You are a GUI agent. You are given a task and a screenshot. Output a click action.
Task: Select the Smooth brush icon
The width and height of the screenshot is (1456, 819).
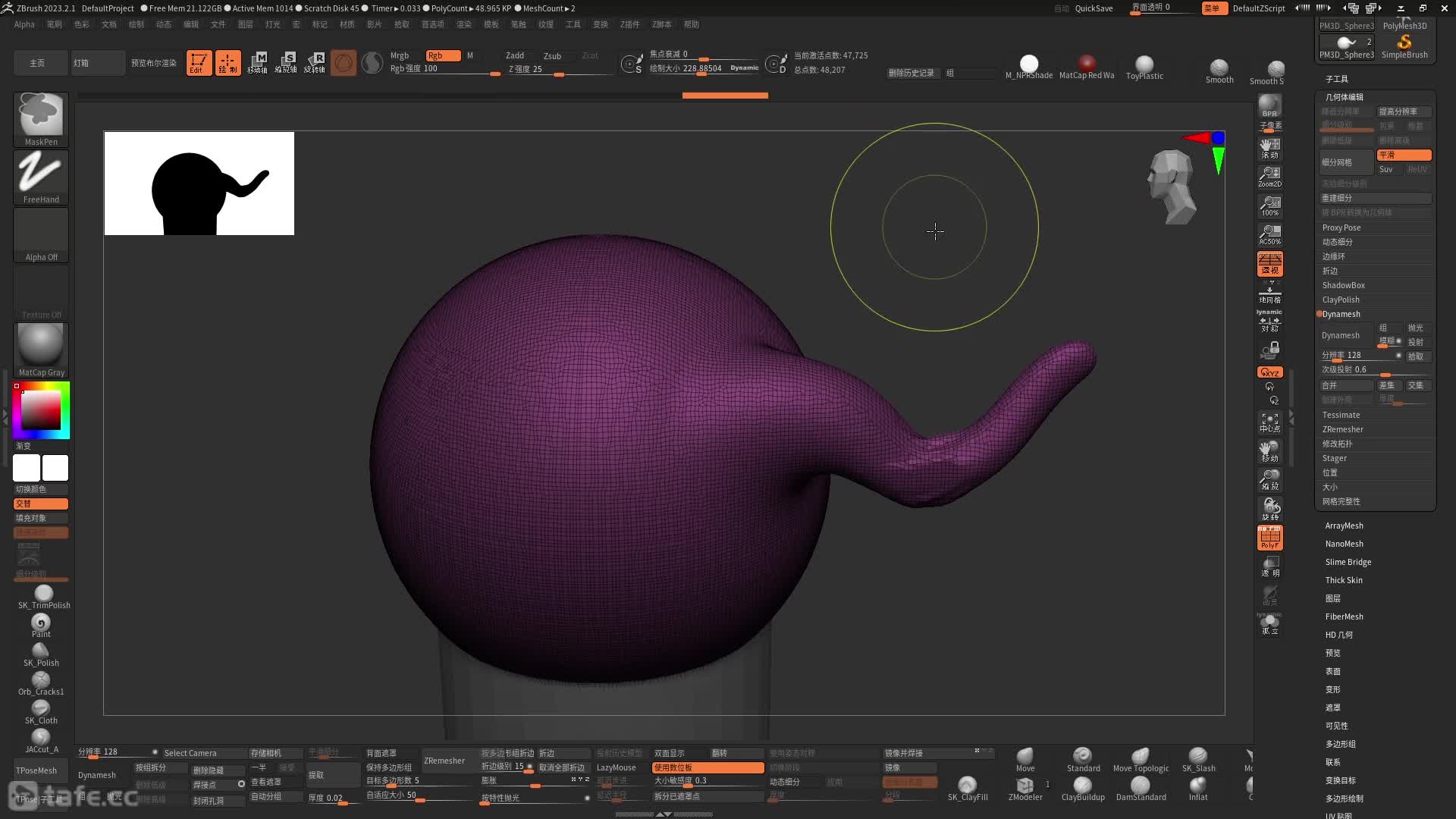pyautogui.click(x=1219, y=71)
